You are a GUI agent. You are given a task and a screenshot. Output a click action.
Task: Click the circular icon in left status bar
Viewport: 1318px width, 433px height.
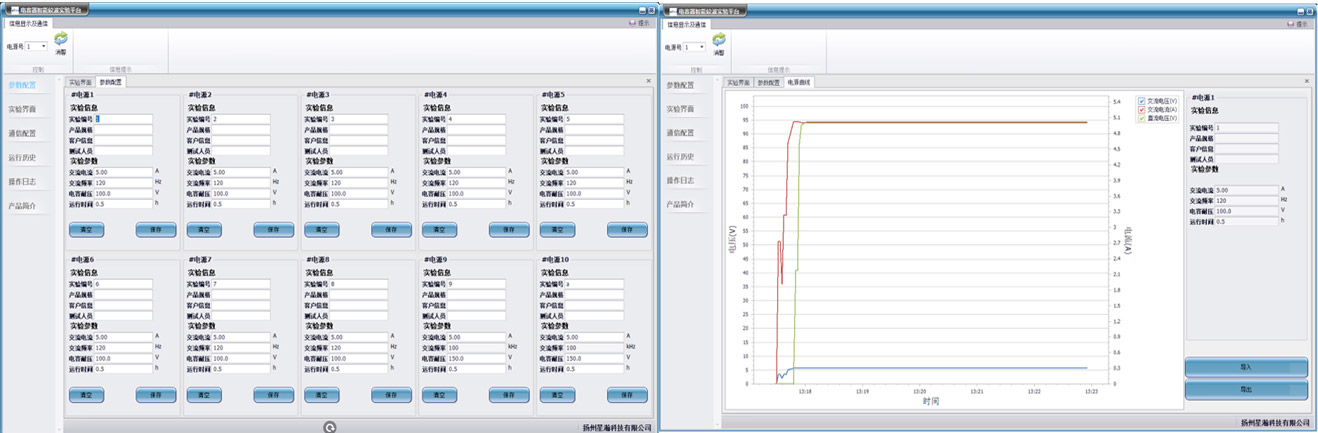coord(330,427)
